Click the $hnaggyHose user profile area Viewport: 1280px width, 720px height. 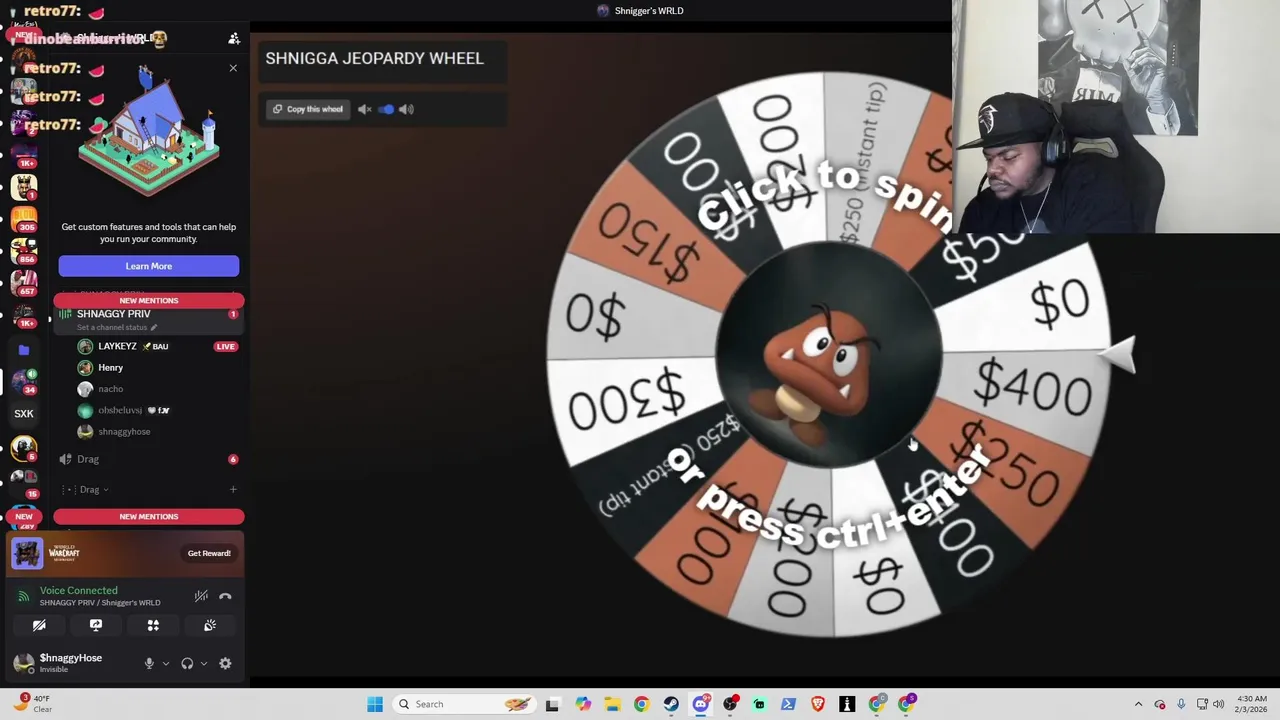pos(70,663)
